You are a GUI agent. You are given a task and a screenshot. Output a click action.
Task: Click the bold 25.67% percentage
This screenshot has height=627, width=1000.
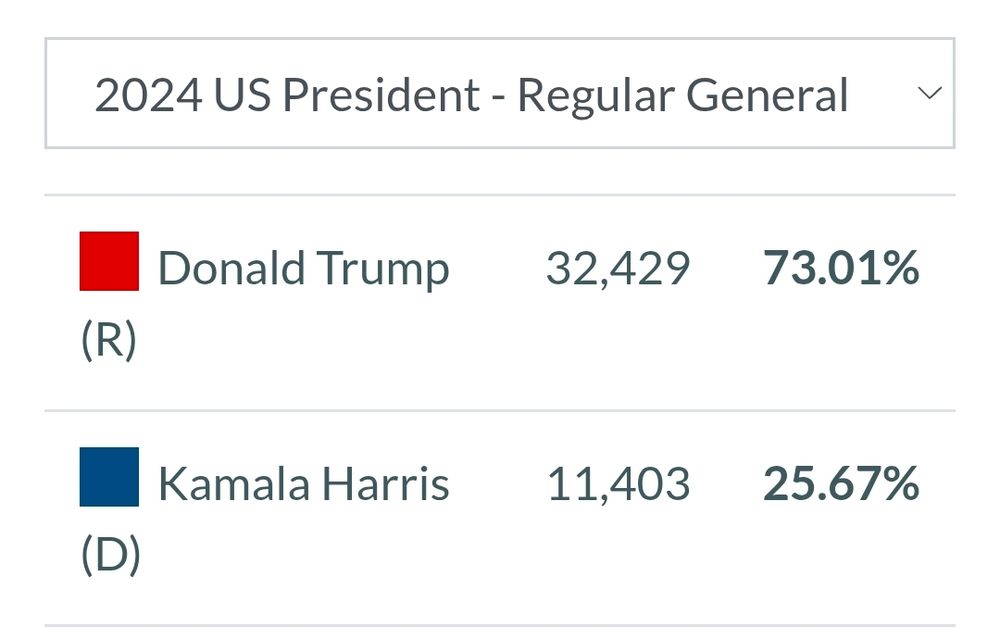[x=841, y=484]
